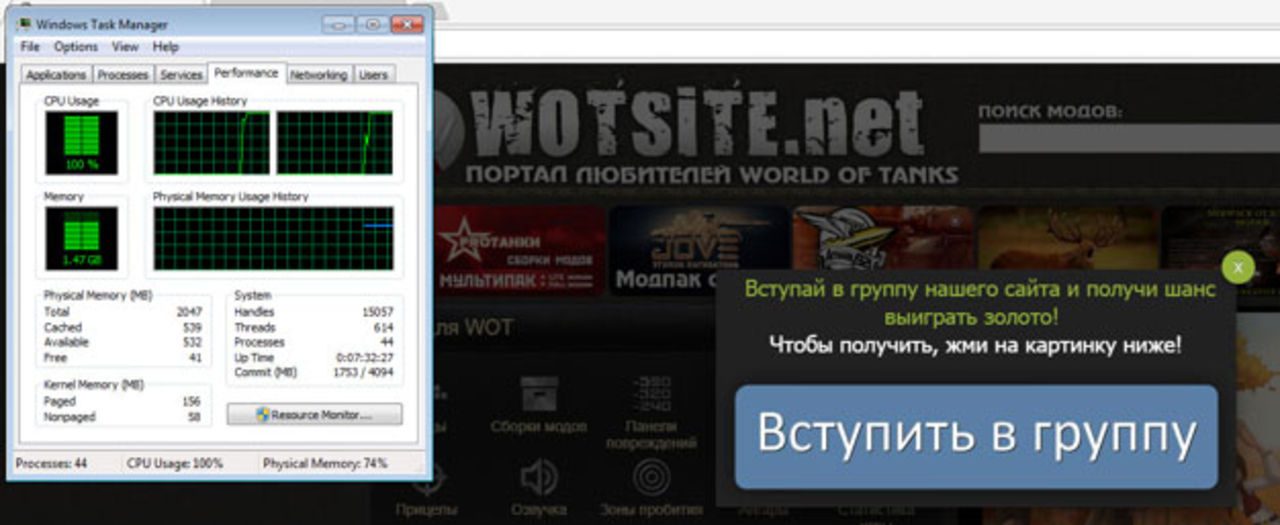Image resolution: width=1280 pixels, height=525 pixels.
Task: Select the Зоны пробития target icon
Action: point(651,477)
